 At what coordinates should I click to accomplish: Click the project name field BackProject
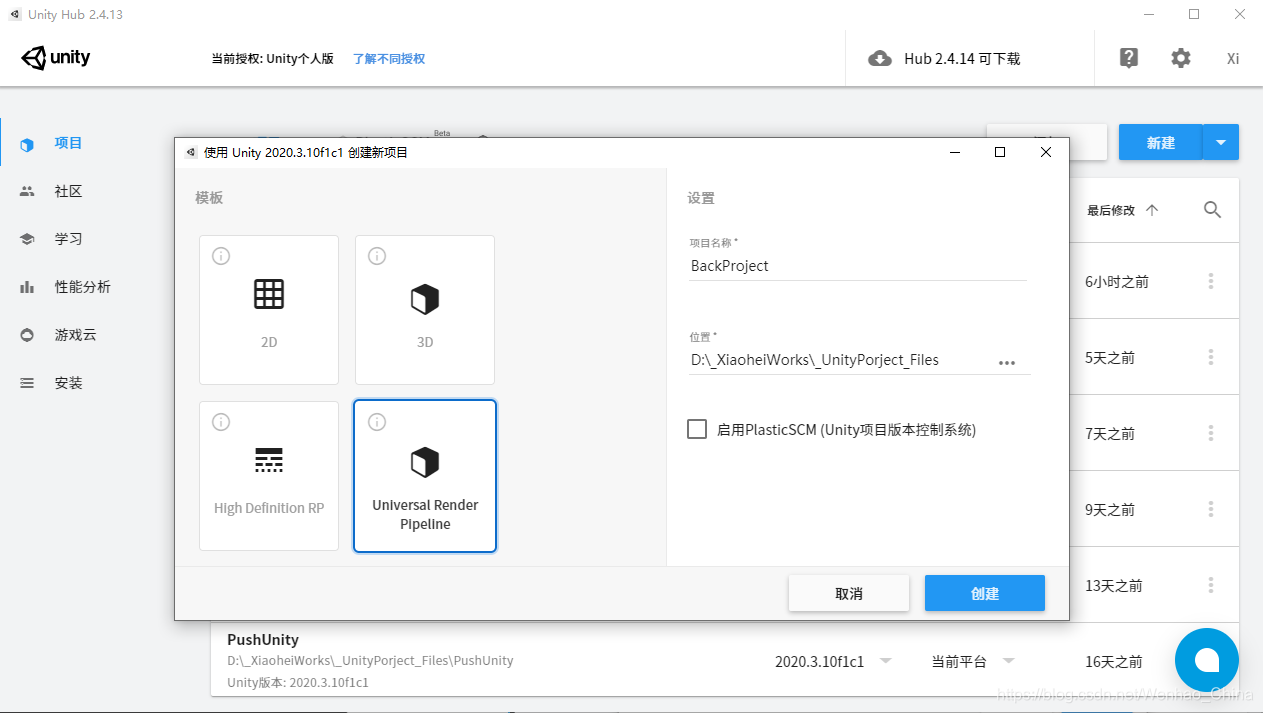pos(857,266)
